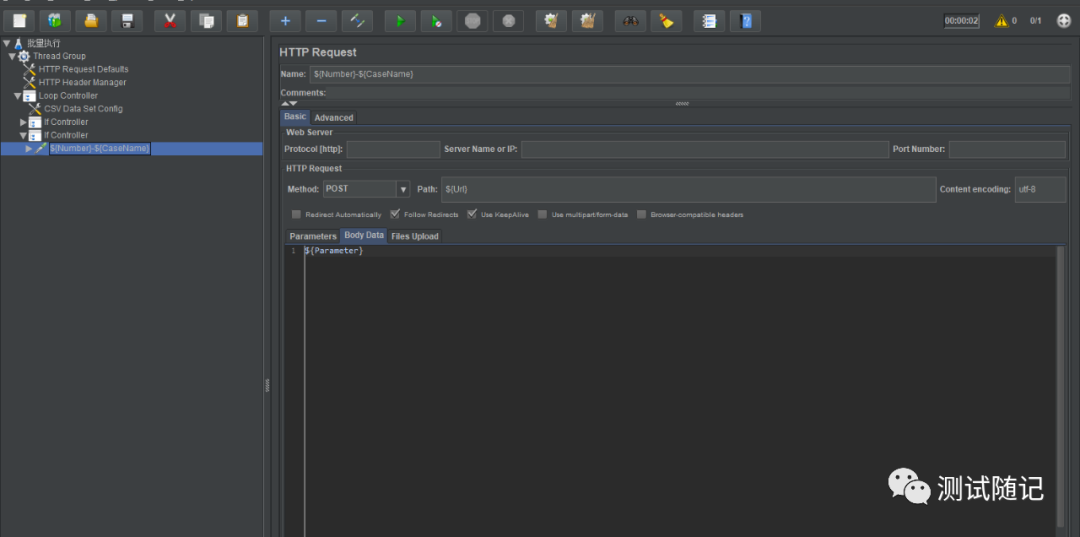Open search with binoculars icon
The height and width of the screenshot is (537, 1080).
[x=630, y=21]
